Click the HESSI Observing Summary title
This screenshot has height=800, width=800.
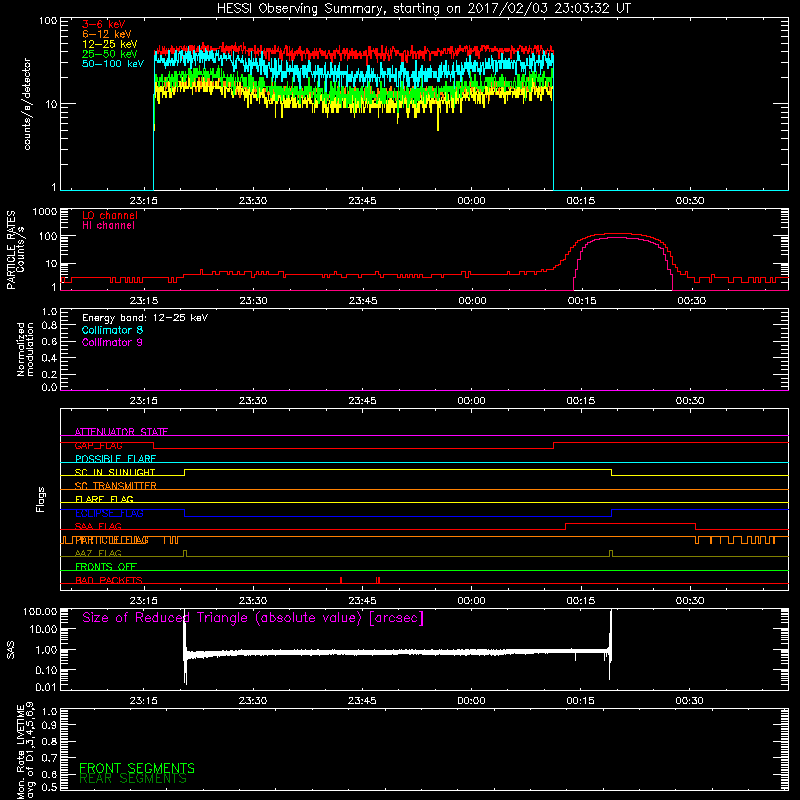(423, 9)
